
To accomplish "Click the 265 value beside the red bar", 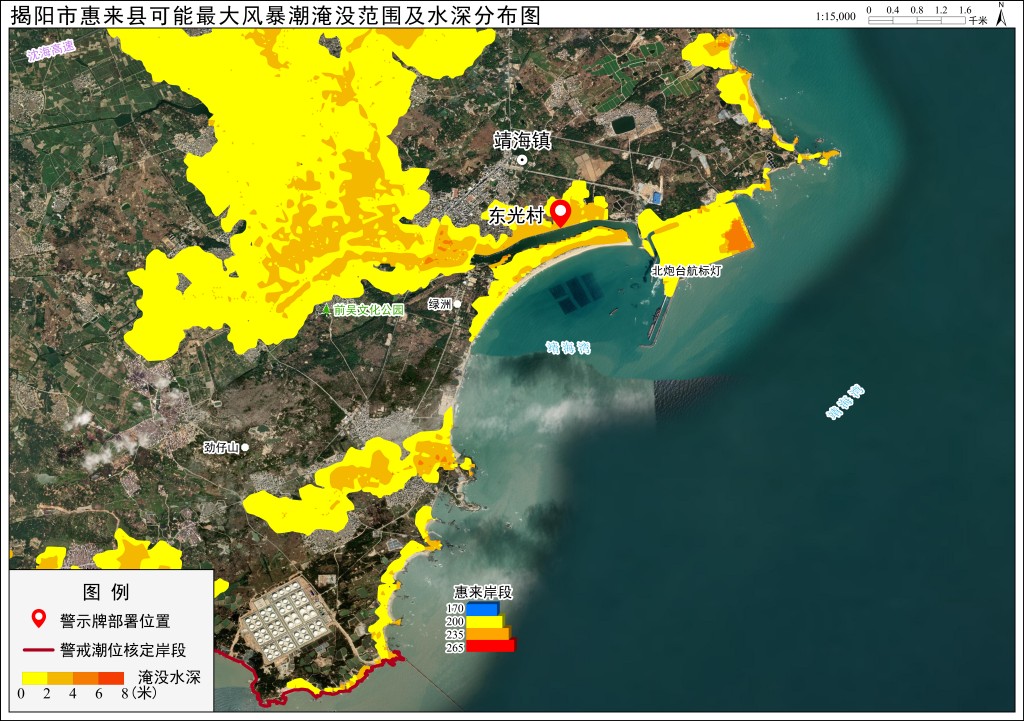I will point(455,647).
